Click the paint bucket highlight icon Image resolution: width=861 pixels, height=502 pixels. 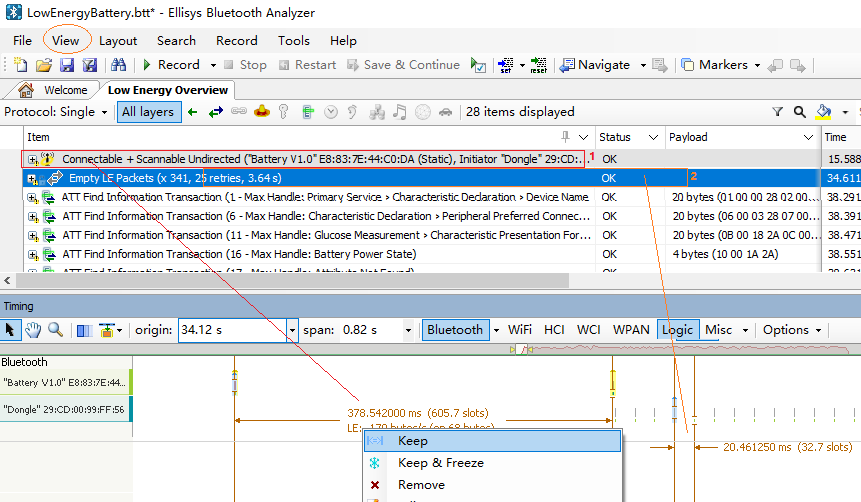pos(823,112)
